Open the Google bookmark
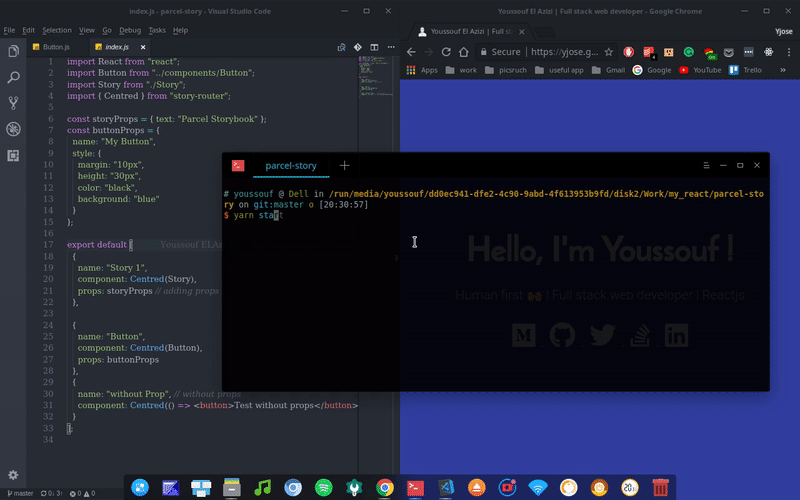This screenshot has width=800, height=500. pos(652,70)
